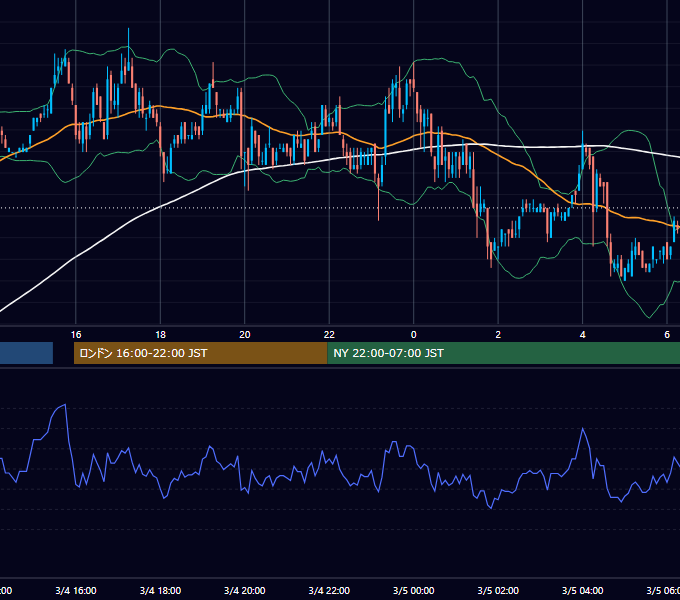Click the 3/4 22:00 date label
This screenshot has width=680, height=600.
pyautogui.click(x=329, y=590)
